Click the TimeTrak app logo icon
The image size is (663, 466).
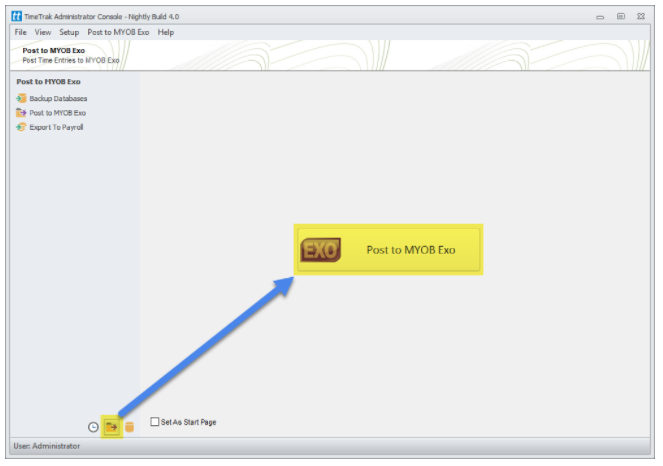(x=16, y=16)
